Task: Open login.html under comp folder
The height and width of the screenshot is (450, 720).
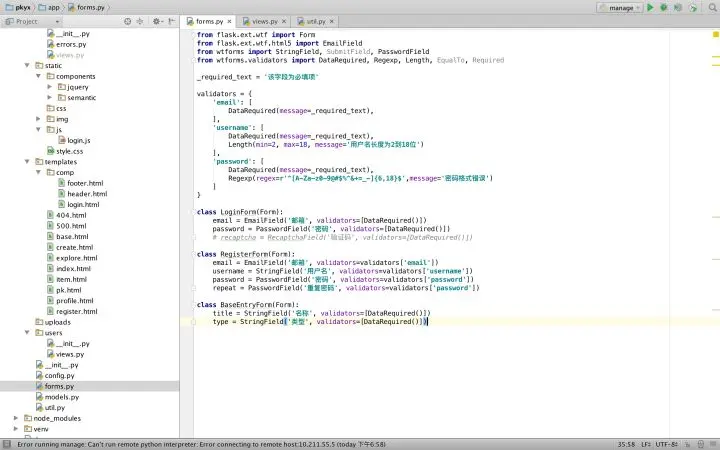Action: pos(79,204)
